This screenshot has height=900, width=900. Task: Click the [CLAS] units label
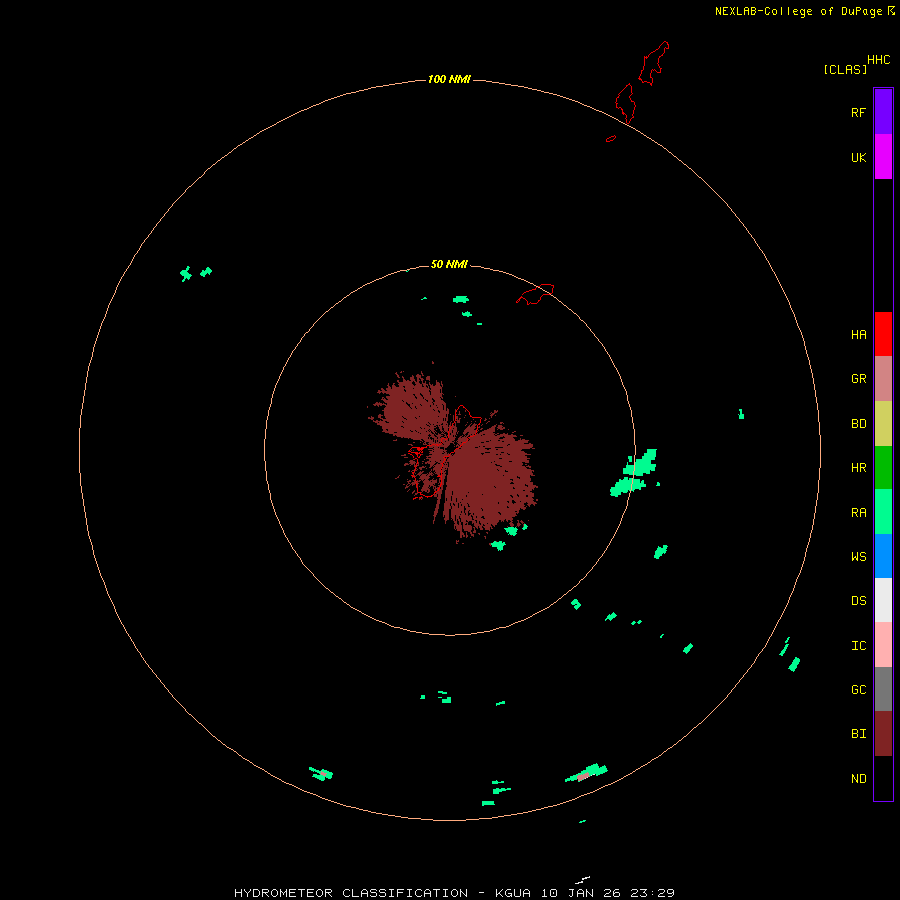point(845,69)
